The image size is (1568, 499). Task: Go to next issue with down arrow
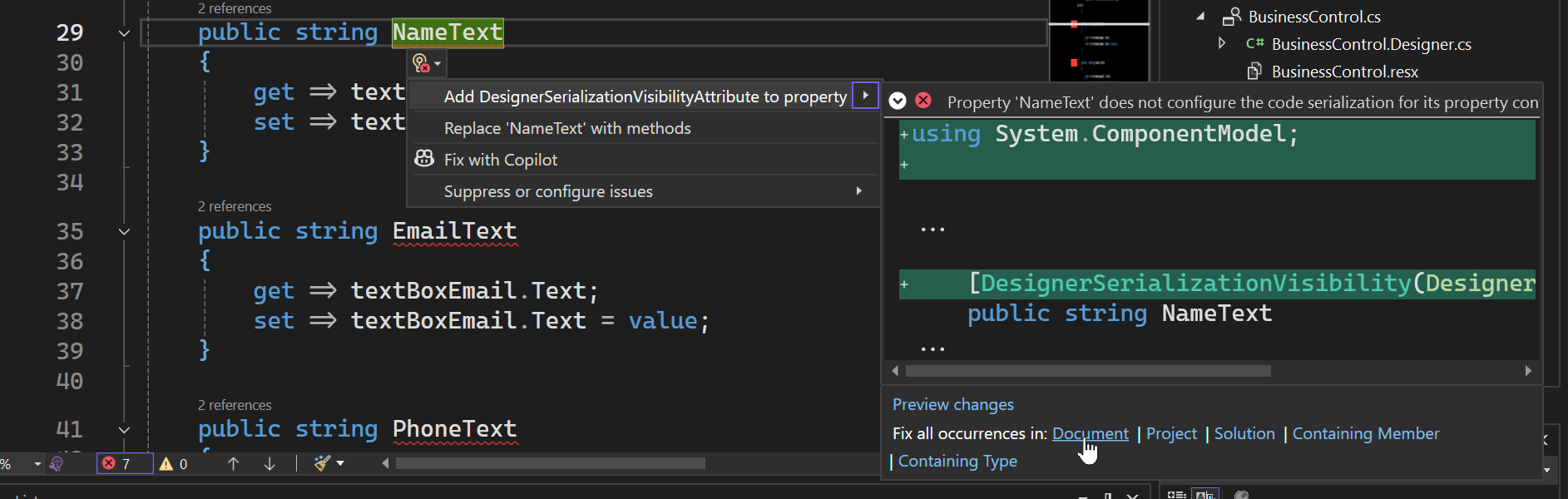coord(270,463)
